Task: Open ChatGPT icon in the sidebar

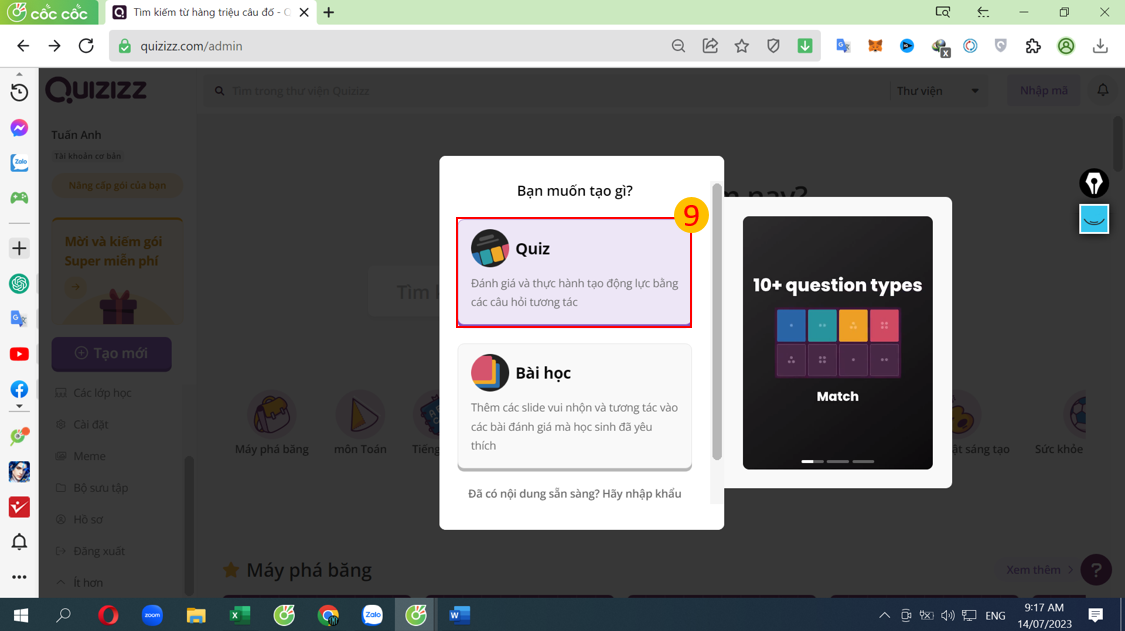Action: point(19,284)
